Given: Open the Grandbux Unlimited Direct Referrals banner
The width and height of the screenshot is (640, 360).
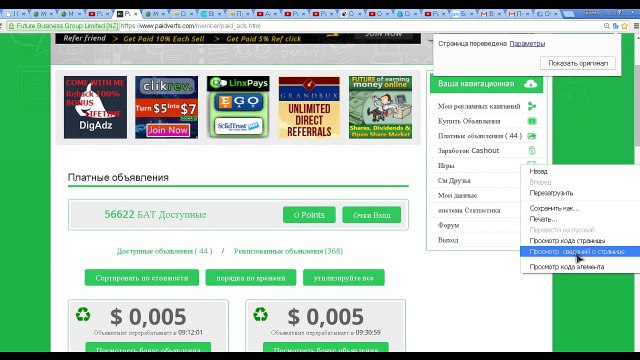Looking at the screenshot, I should pos(309,107).
